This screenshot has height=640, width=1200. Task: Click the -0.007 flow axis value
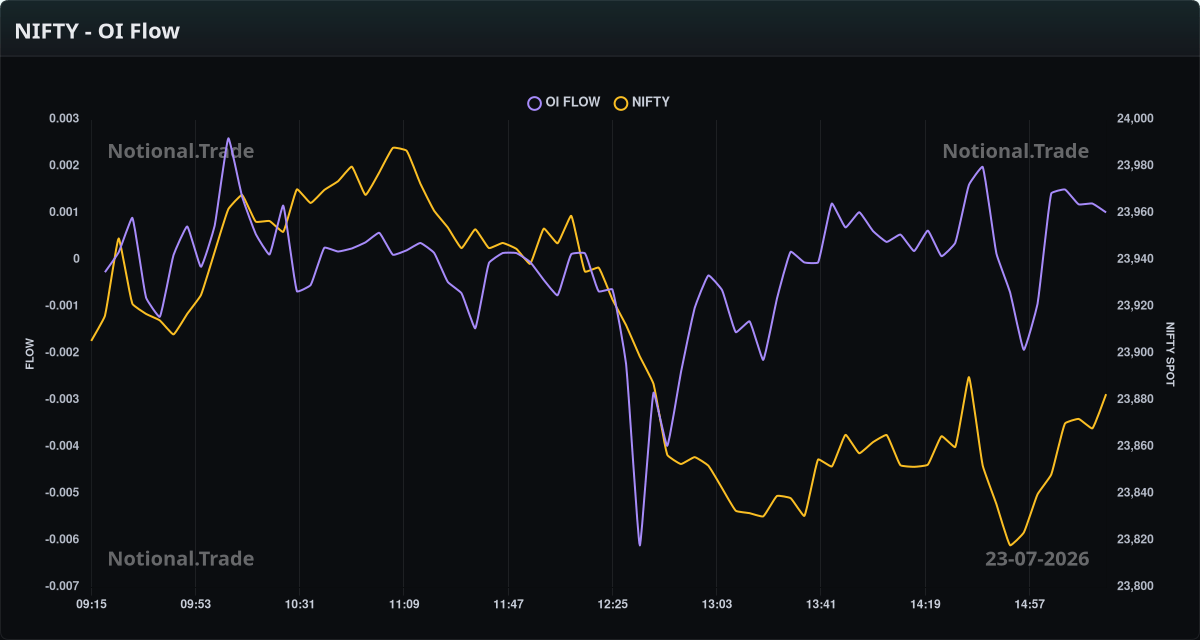click(62, 586)
